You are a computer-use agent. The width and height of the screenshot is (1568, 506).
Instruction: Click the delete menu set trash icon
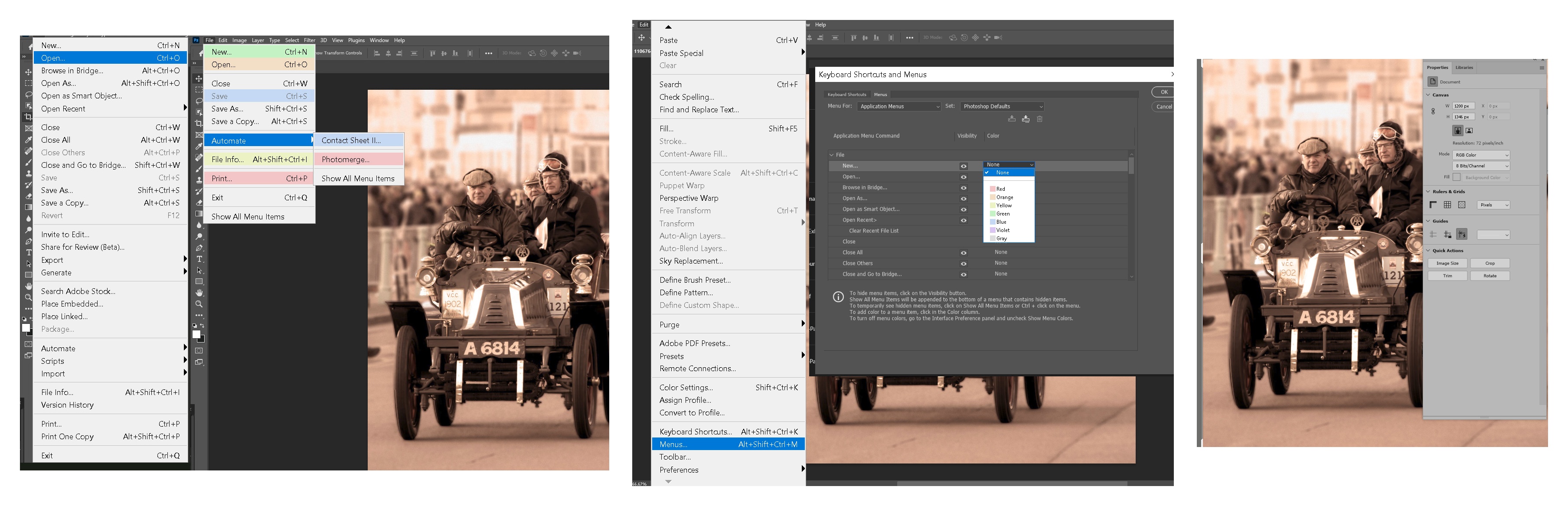[1040, 119]
